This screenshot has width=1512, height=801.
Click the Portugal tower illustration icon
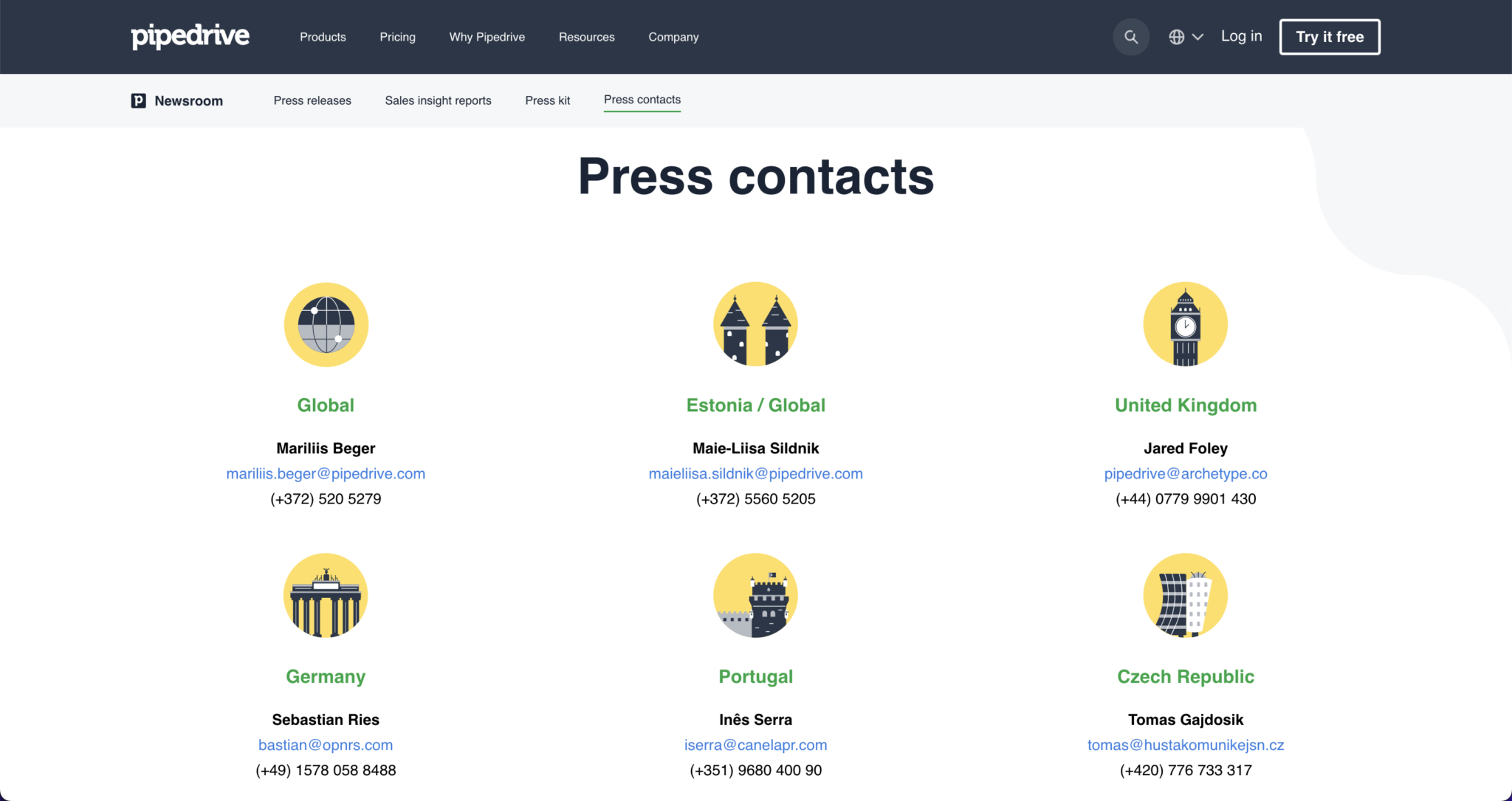click(755, 596)
